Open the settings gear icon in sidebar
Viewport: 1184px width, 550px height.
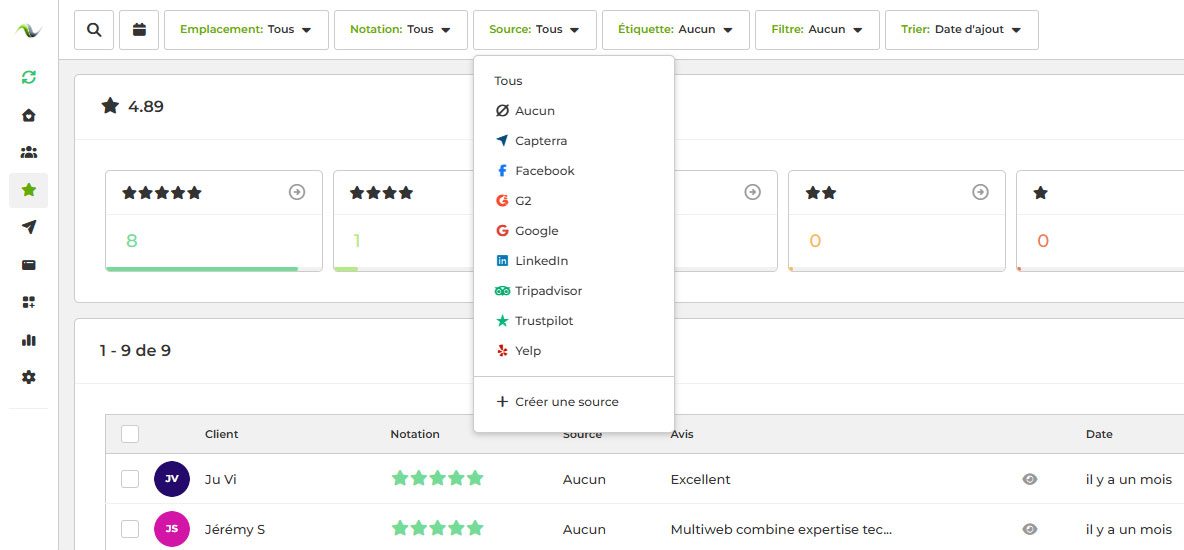point(29,377)
